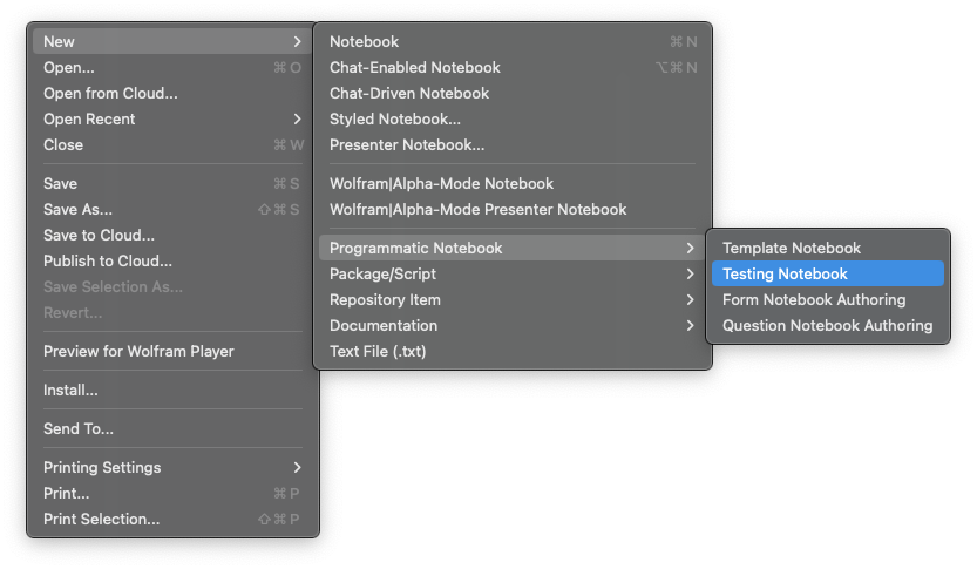Open Form Notebook Authoring
Viewport: 979px width, 571px height.
click(x=813, y=299)
